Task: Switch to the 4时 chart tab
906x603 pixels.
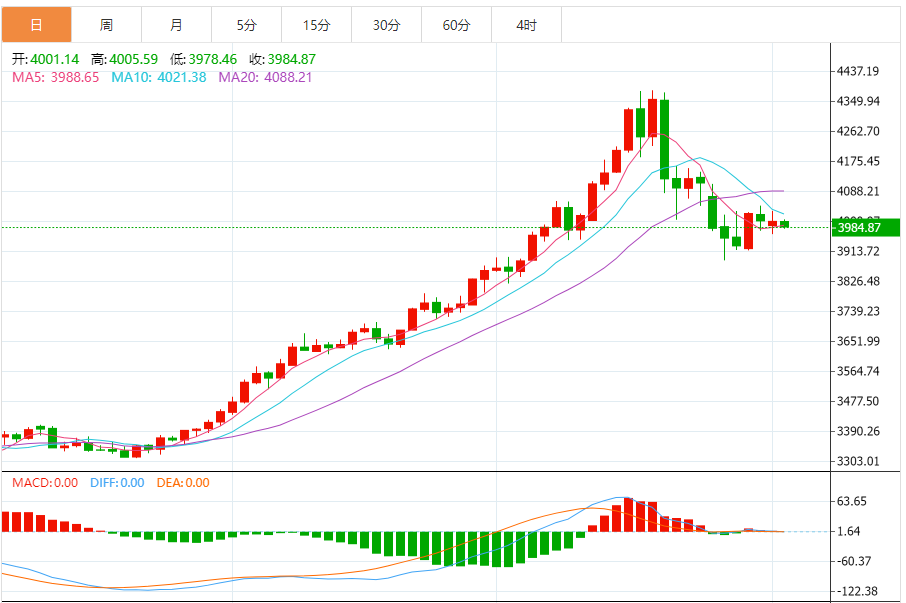Action: tap(526, 24)
